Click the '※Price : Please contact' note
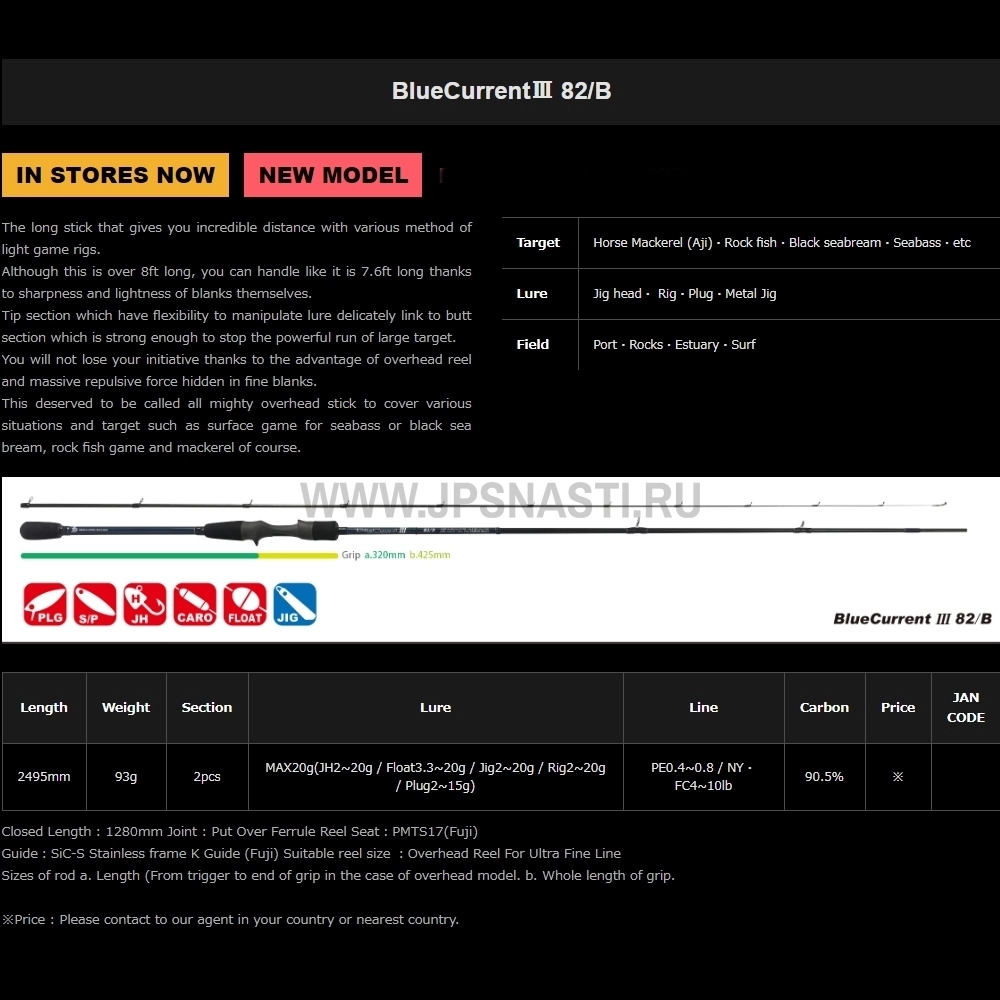The width and height of the screenshot is (1000, 1000). point(230,920)
